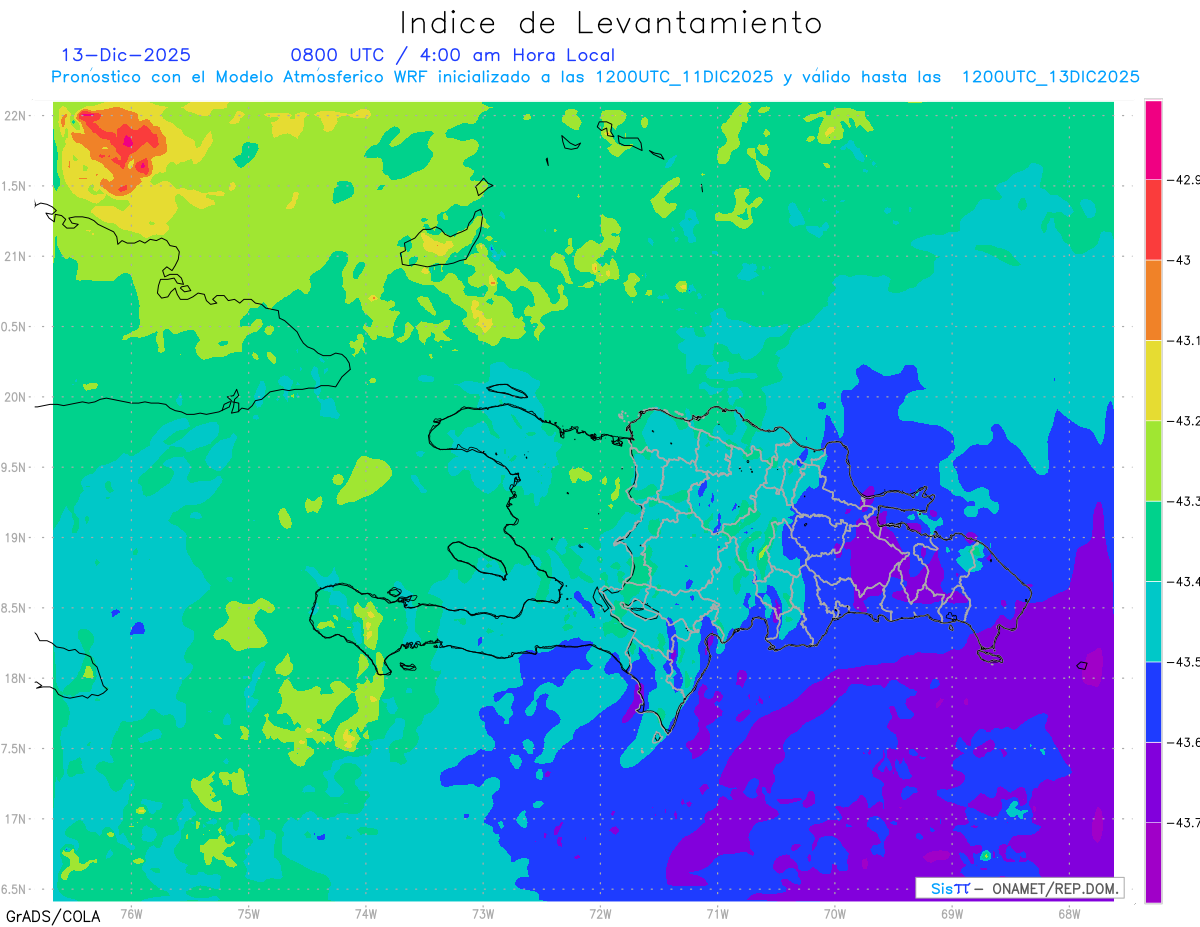Pick the color bar value "-43.4"

(1184, 581)
